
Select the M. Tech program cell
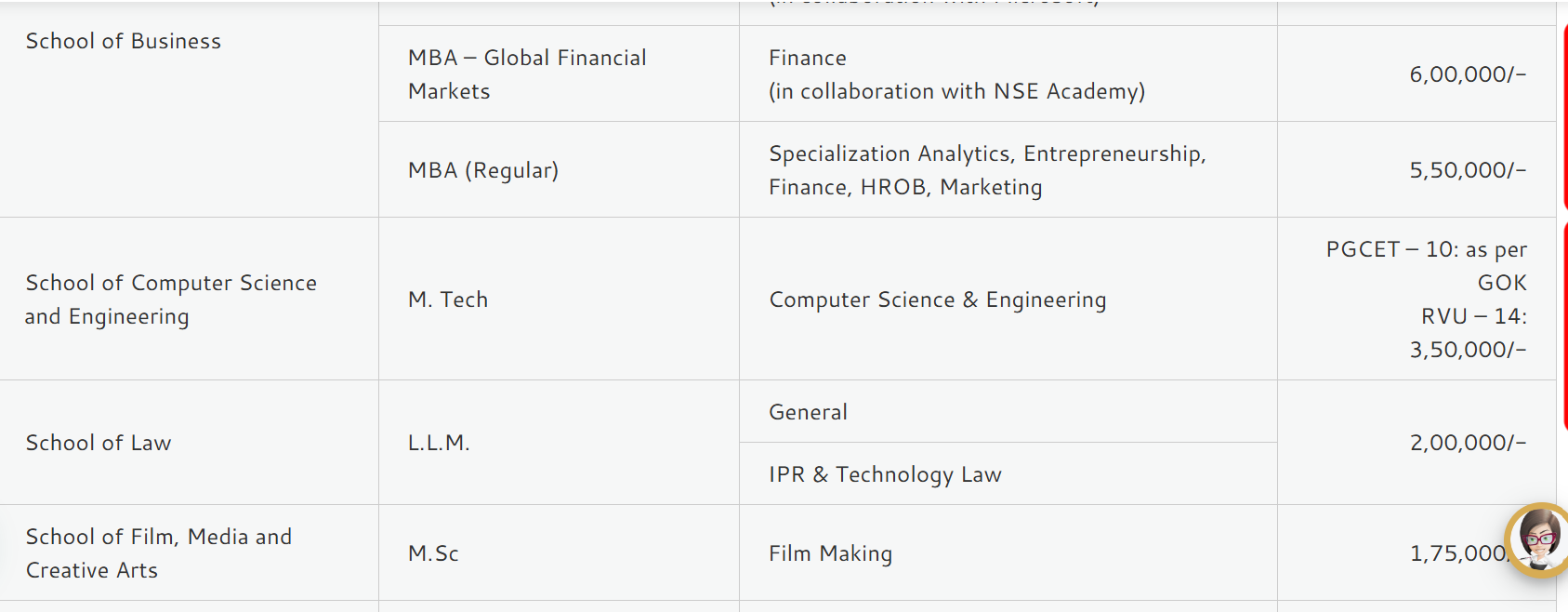447,299
